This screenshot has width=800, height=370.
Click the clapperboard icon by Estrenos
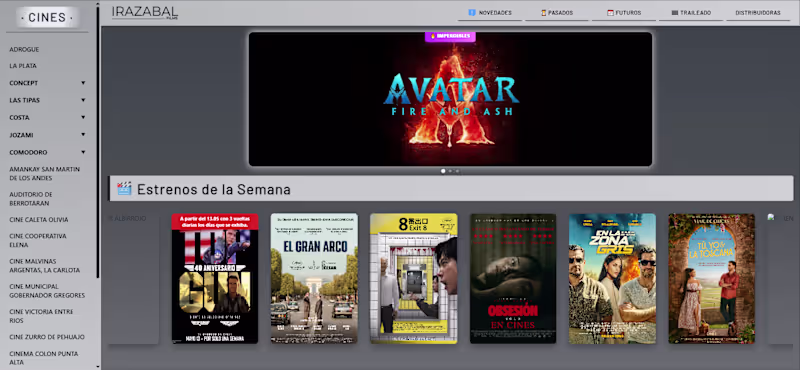point(124,188)
